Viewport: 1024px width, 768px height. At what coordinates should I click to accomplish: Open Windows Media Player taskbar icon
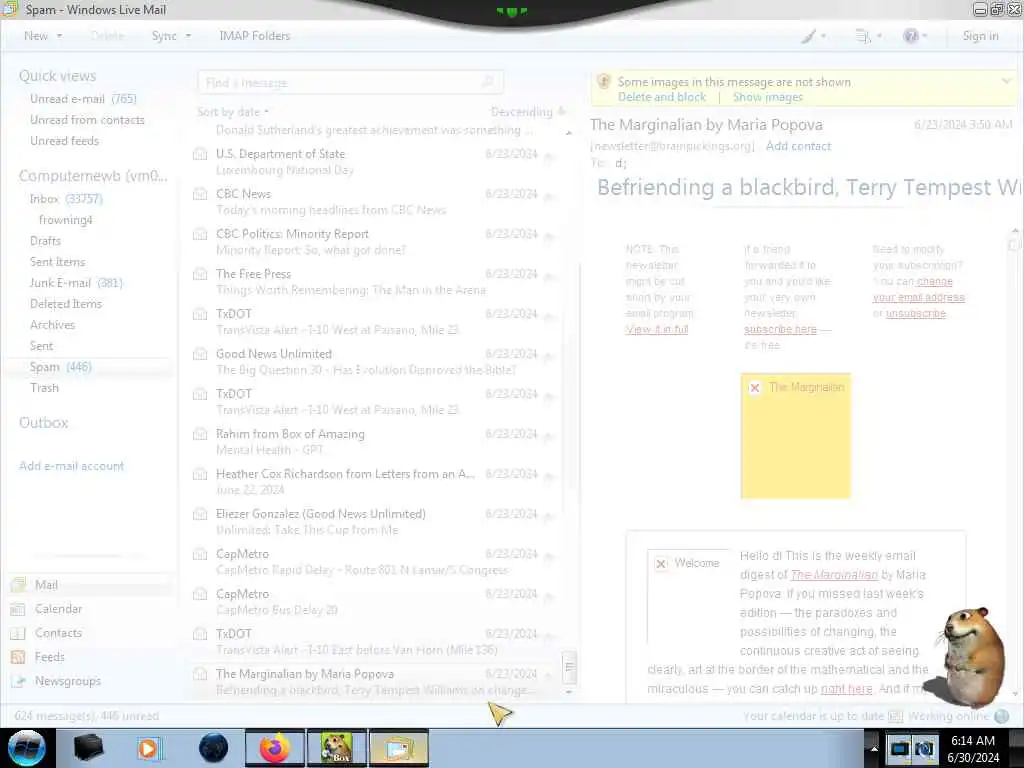pos(149,748)
